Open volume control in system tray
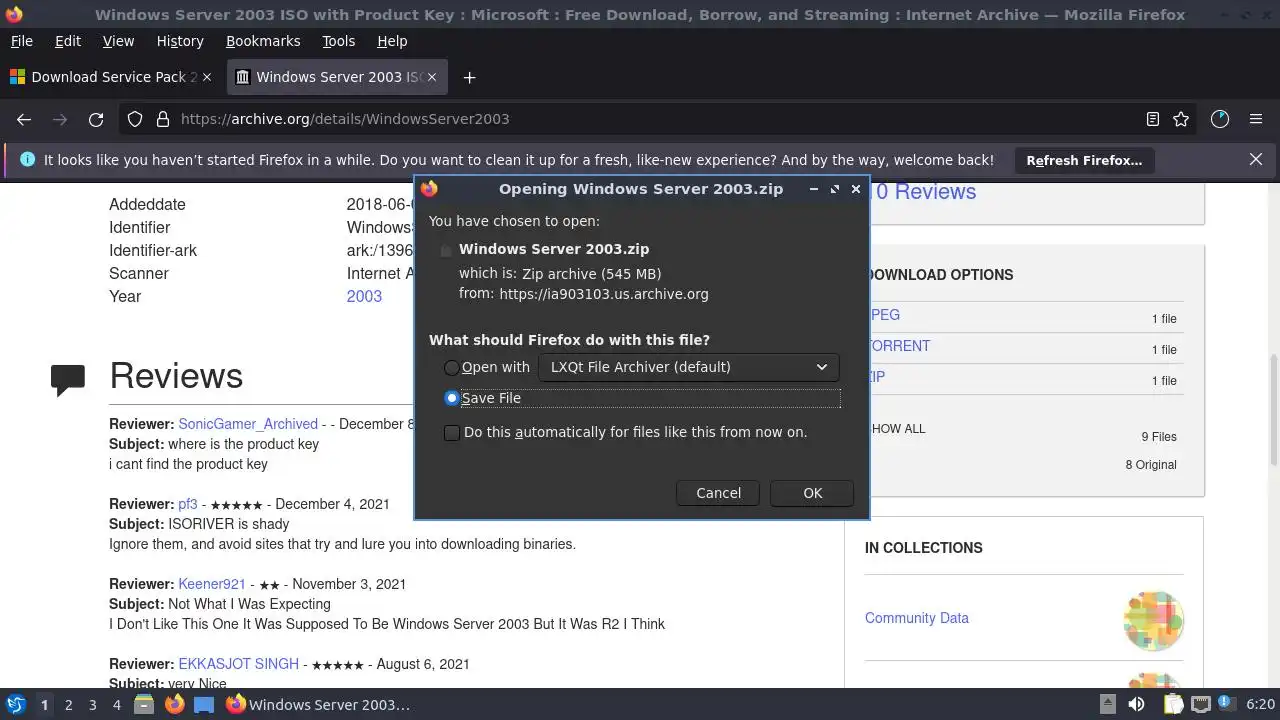 tap(1136, 704)
